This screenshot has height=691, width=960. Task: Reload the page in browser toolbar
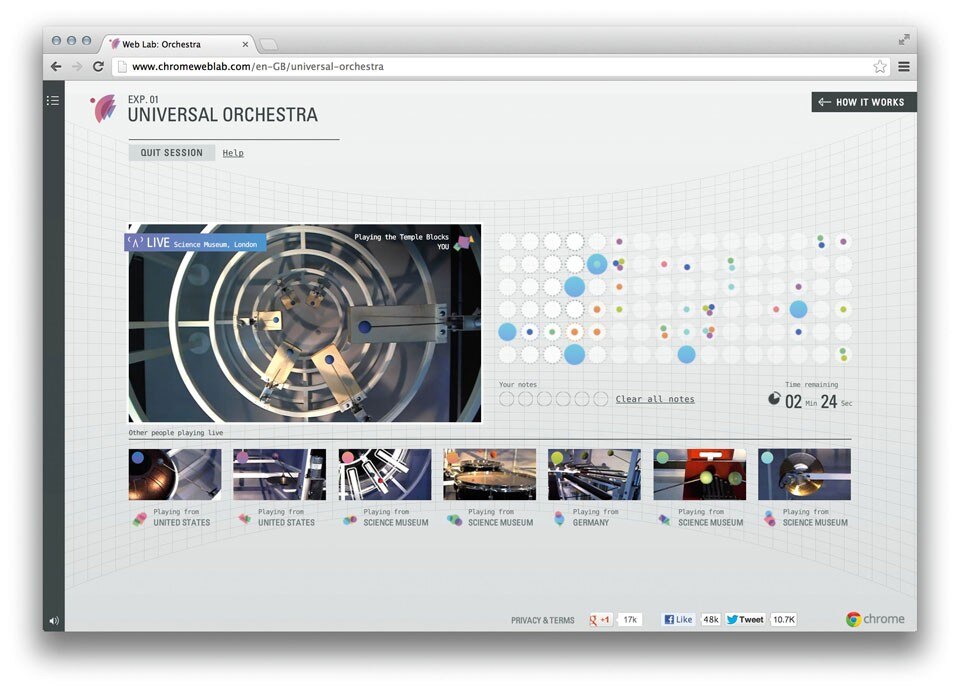(98, 67)
